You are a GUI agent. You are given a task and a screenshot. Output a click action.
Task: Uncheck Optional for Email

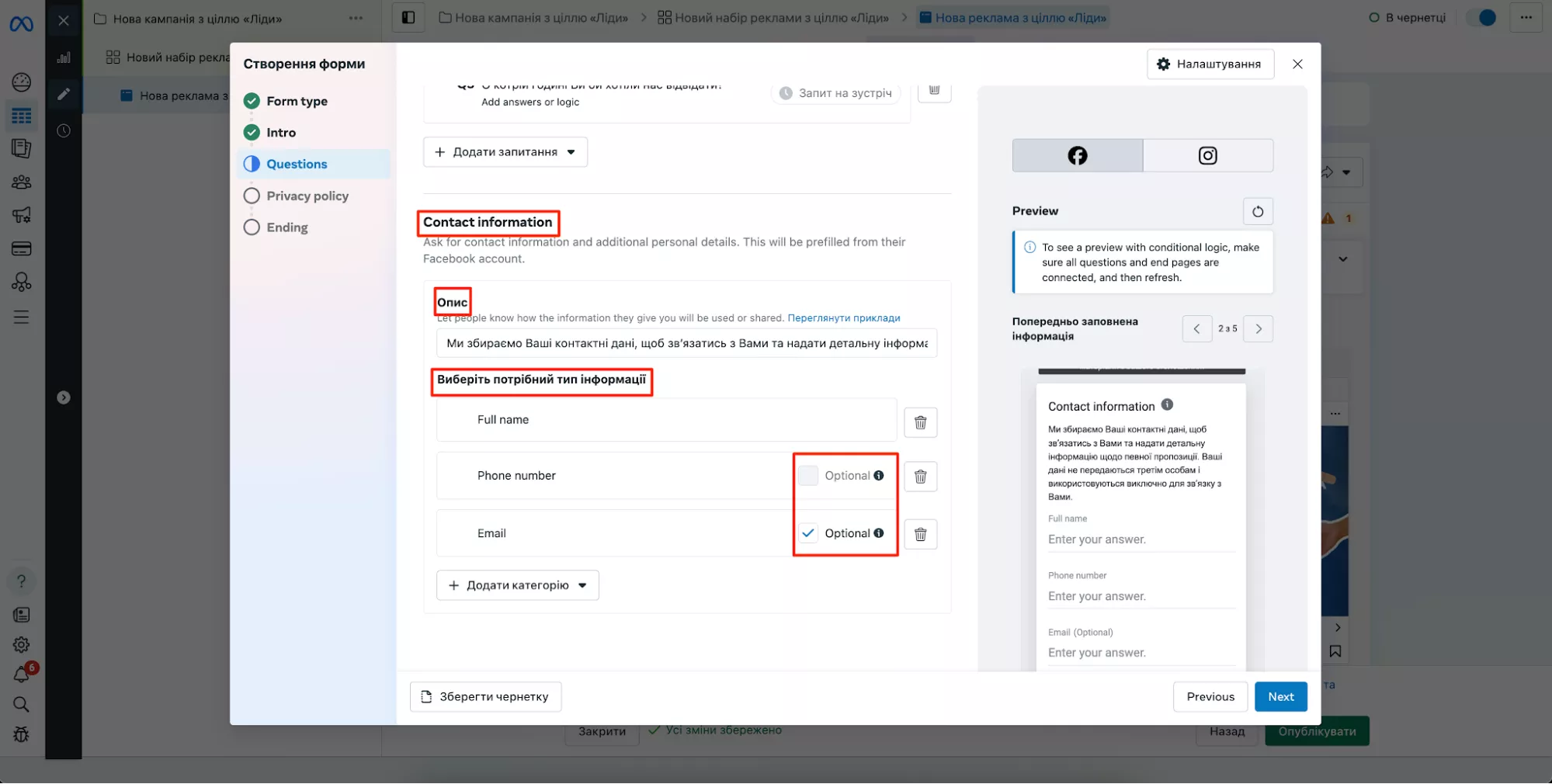tap(808, 533)
